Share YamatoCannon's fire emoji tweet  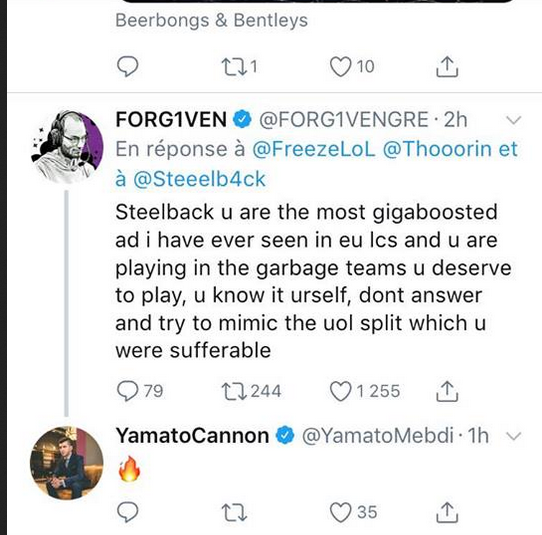point(447,512)
